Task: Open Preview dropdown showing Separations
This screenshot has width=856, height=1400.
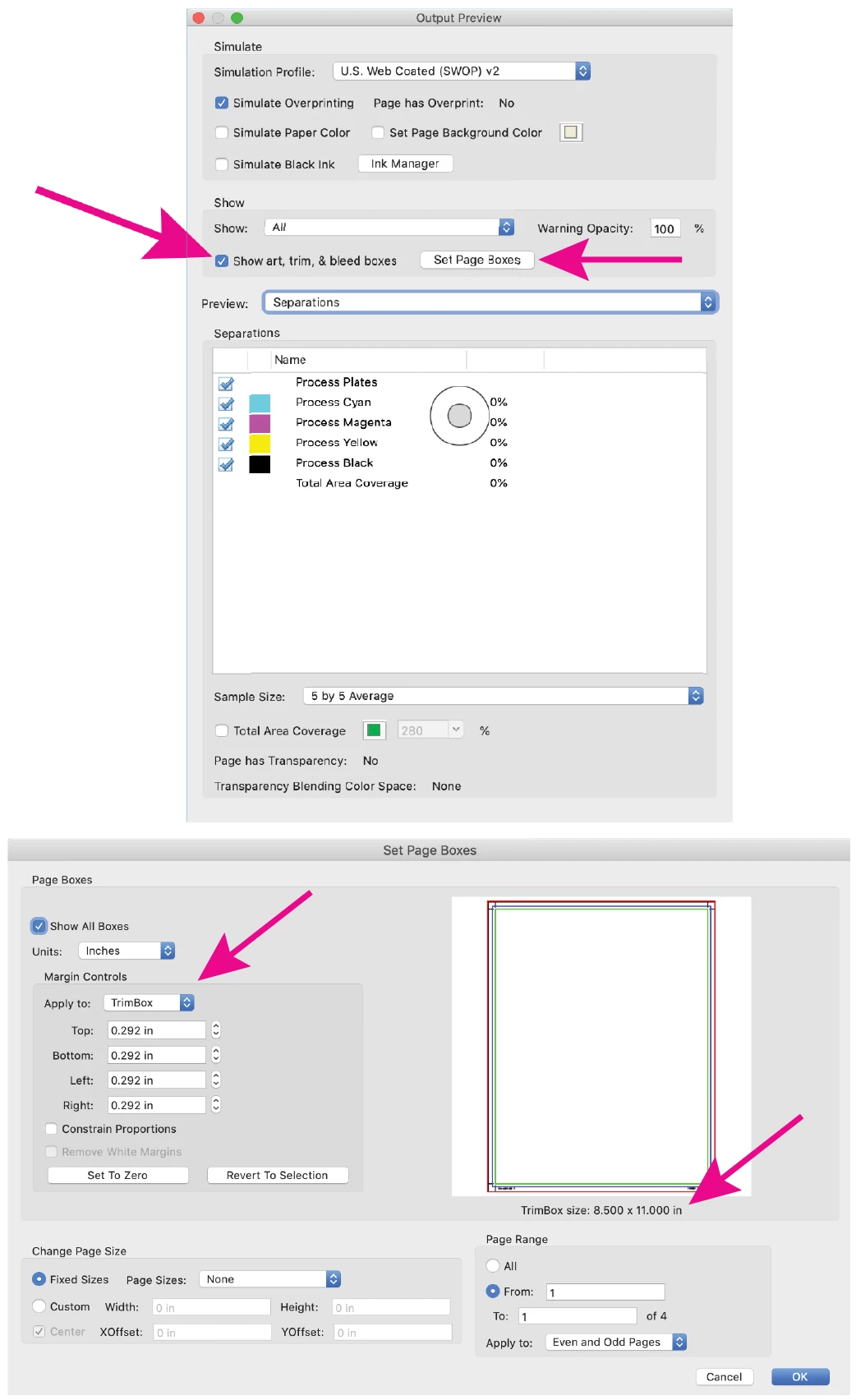Action: click(490, 302)
